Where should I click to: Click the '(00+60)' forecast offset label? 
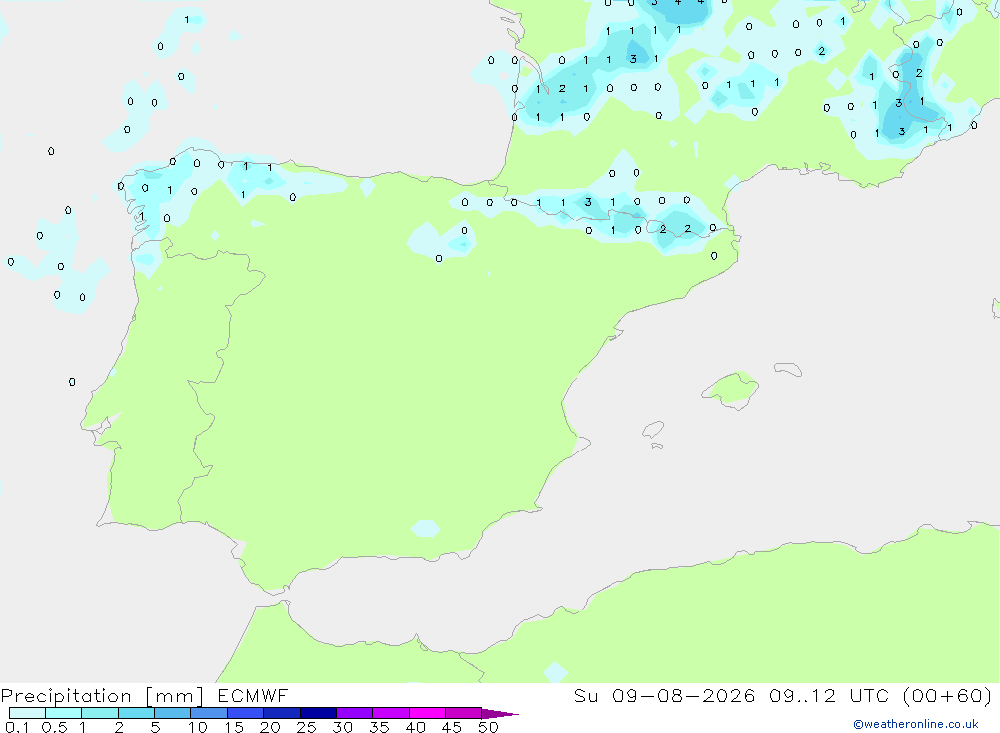point(948,695)
